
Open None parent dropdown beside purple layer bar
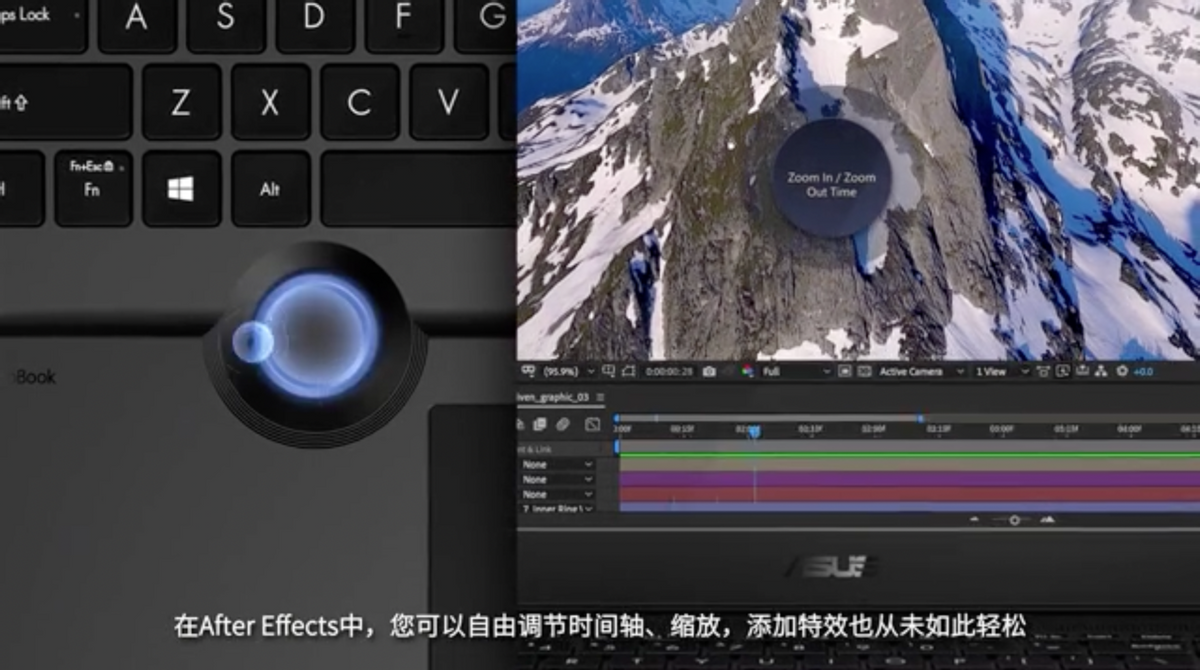557,480
